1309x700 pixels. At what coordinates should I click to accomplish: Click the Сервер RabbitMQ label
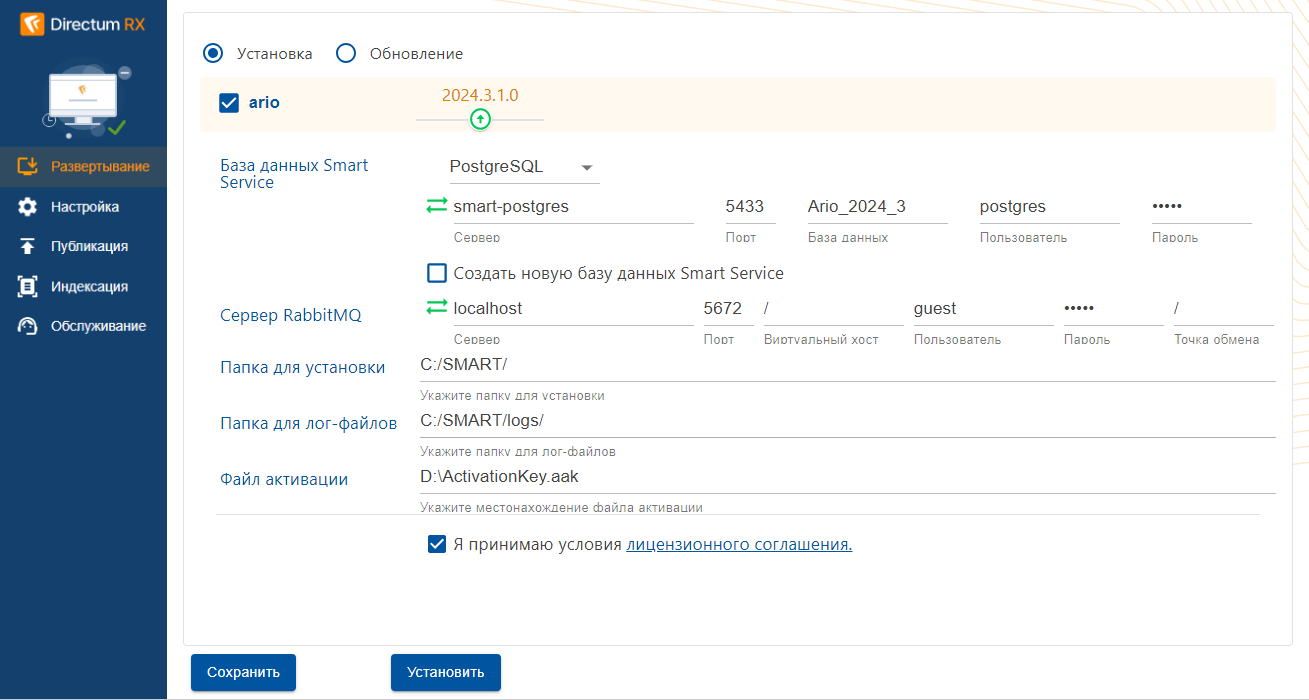[x=290, y=316]
